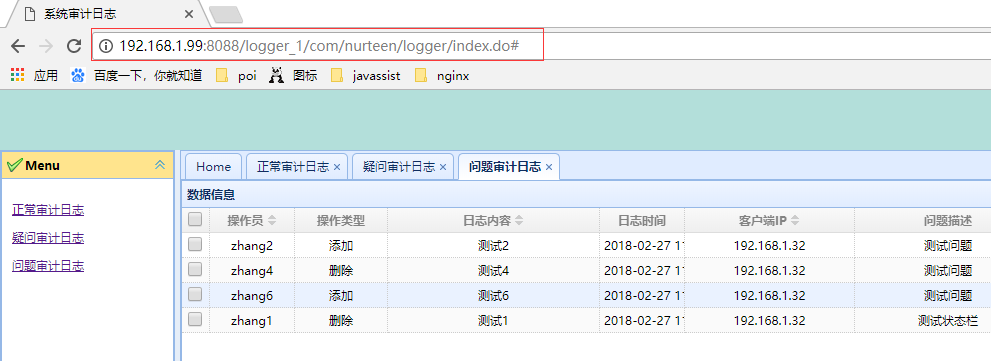This screenshot has height=361, width=991.
Task: Click the 192.168.1.32 cell in zhang1 row
Action: 769,321
